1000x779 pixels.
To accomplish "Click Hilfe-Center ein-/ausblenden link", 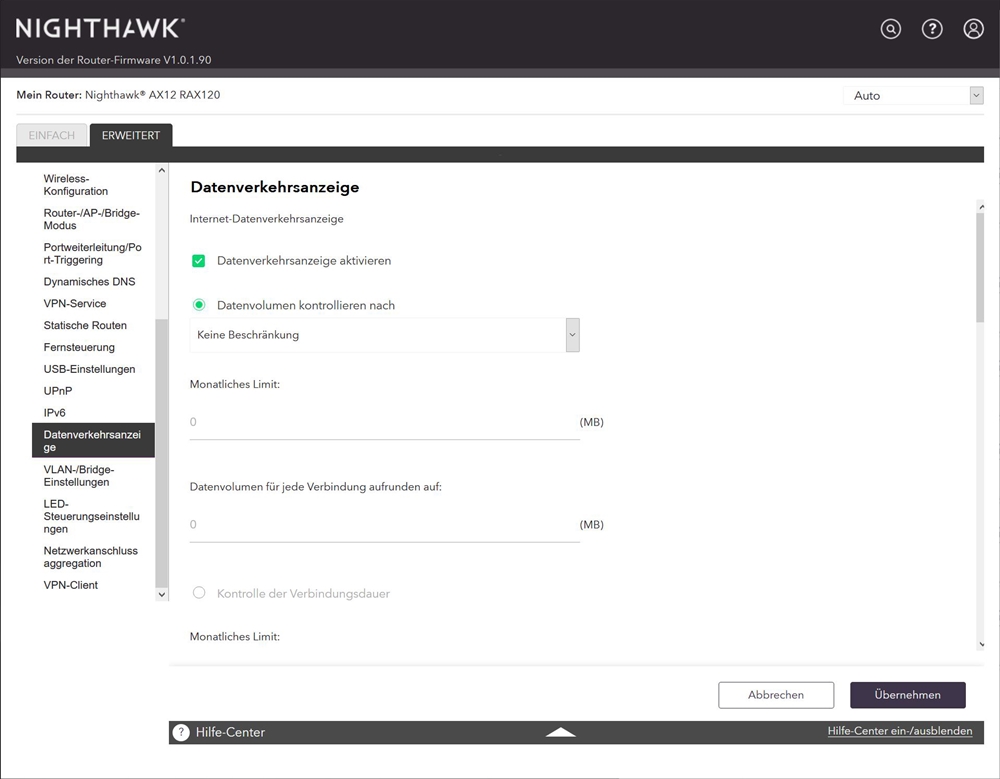I will click(x=899, y=731).
